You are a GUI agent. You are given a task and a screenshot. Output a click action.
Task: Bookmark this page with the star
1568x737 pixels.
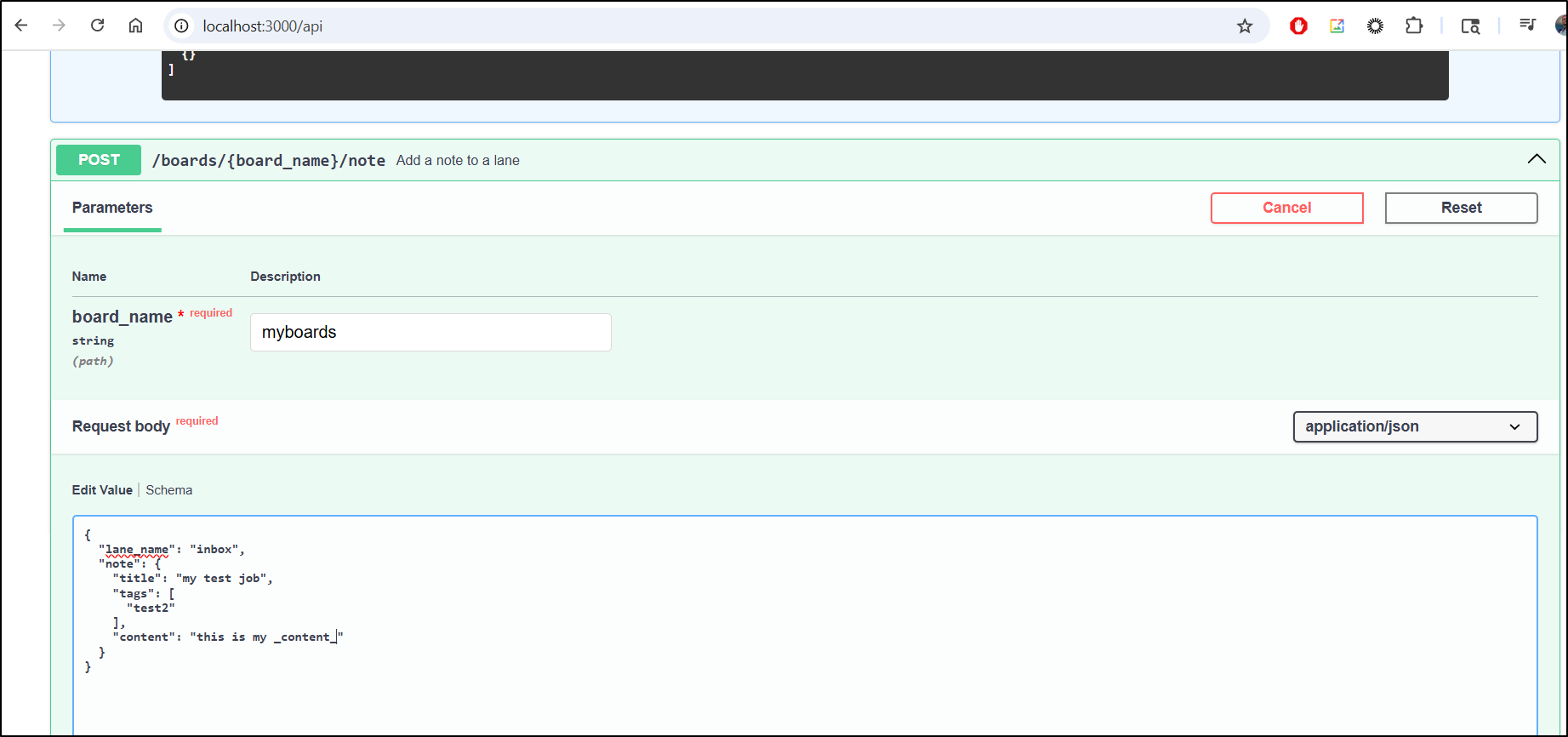[x=1245, y=26]
